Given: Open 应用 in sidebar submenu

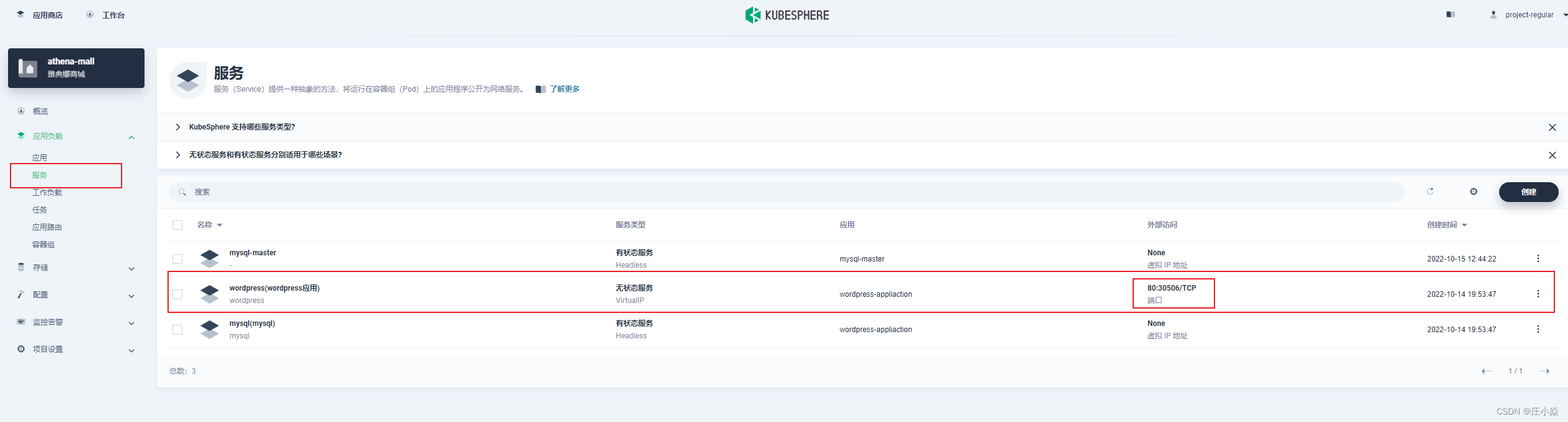Looking at the screenshot, I should coord(40,157).
